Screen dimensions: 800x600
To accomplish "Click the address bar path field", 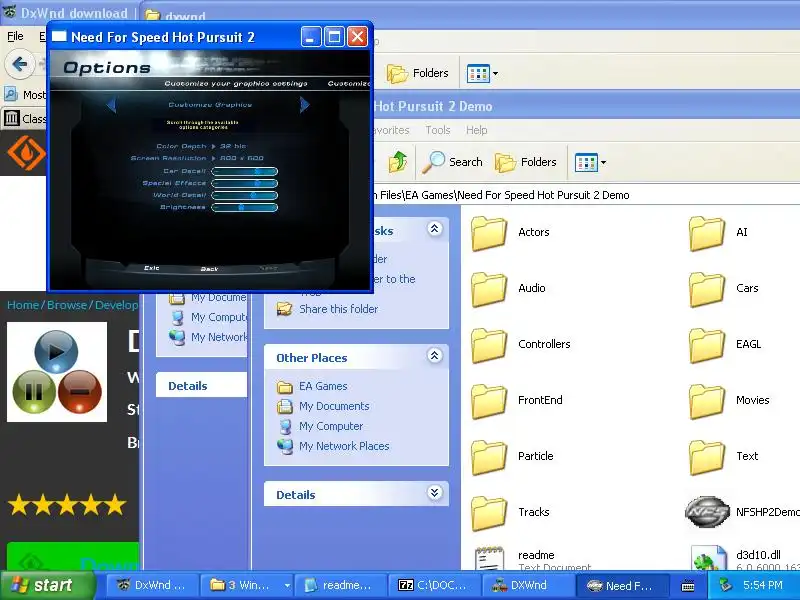I will pyautogui.click(x=587, y=195).
